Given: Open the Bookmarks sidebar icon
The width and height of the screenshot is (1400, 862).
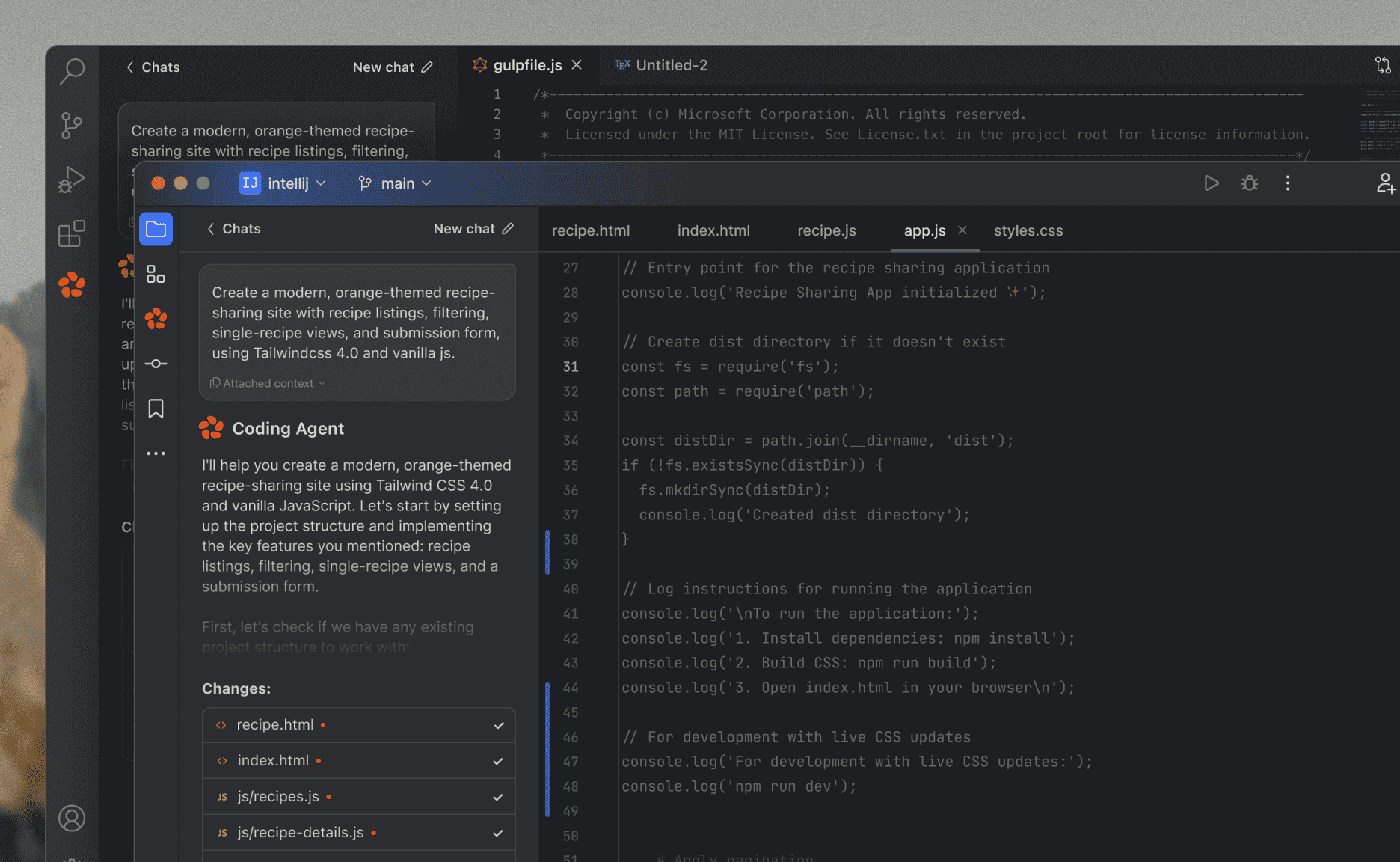Looking at the screenshot, I should 156,409.
